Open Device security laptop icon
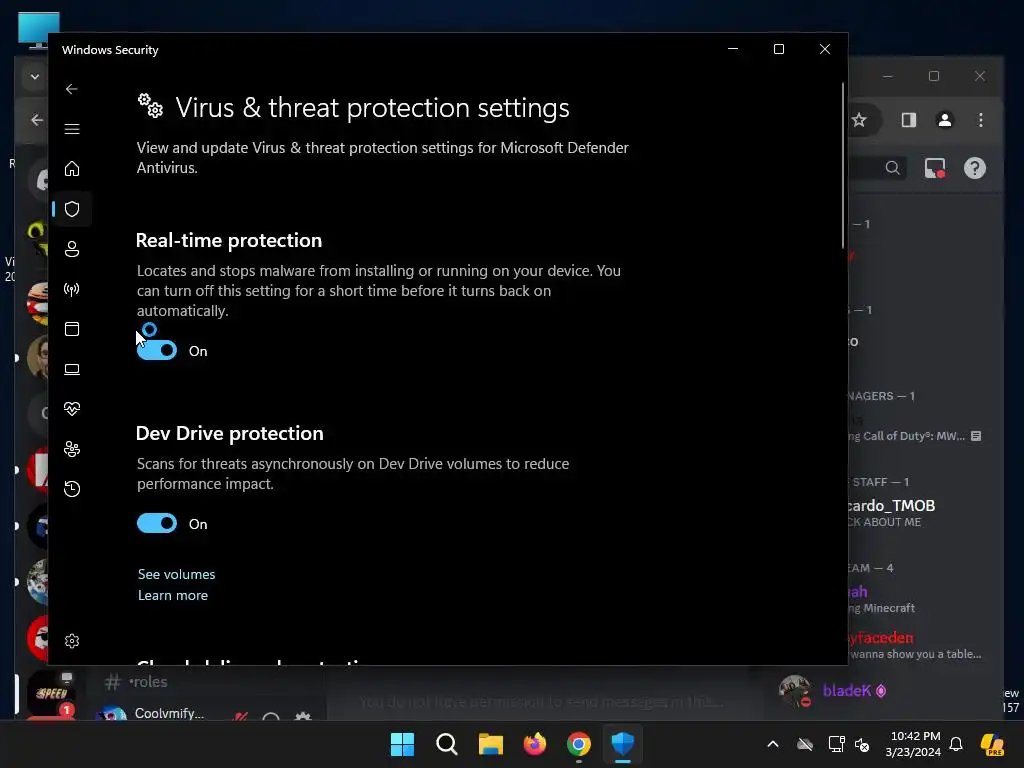 [72, 369]
